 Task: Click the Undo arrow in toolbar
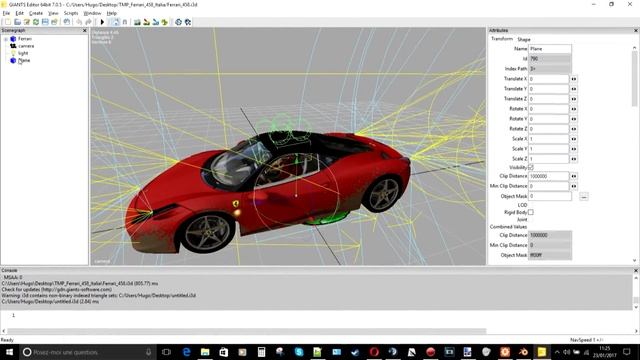pos(79,22)
